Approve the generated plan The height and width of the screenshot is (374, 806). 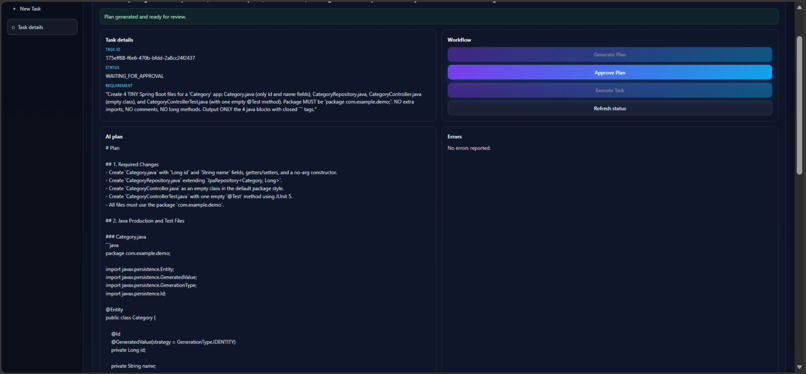[610, 72]
